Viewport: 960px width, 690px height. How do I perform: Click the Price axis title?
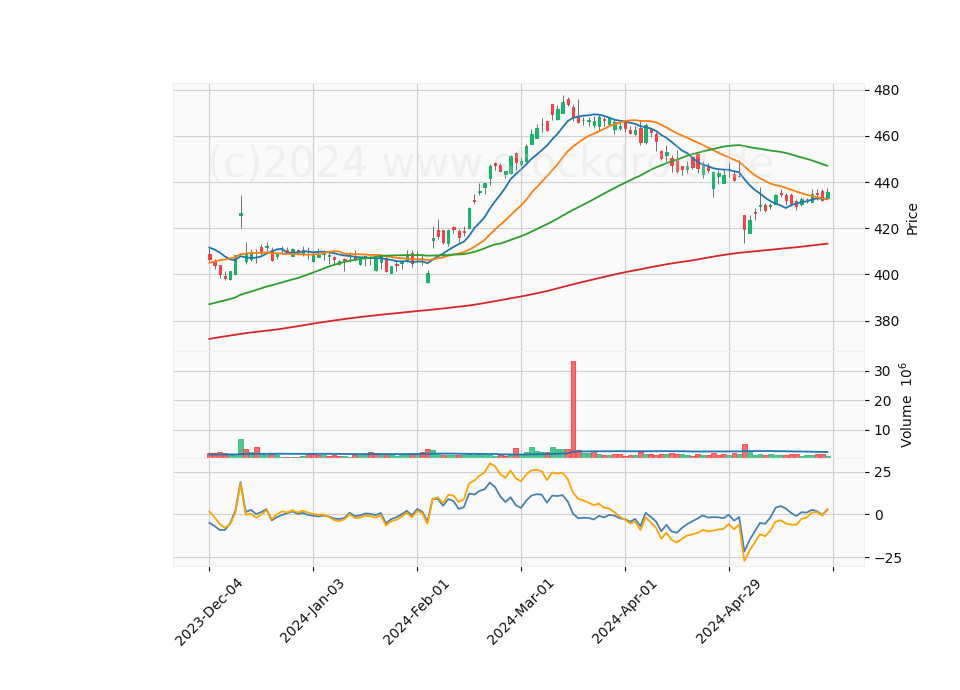pos(912,219)
